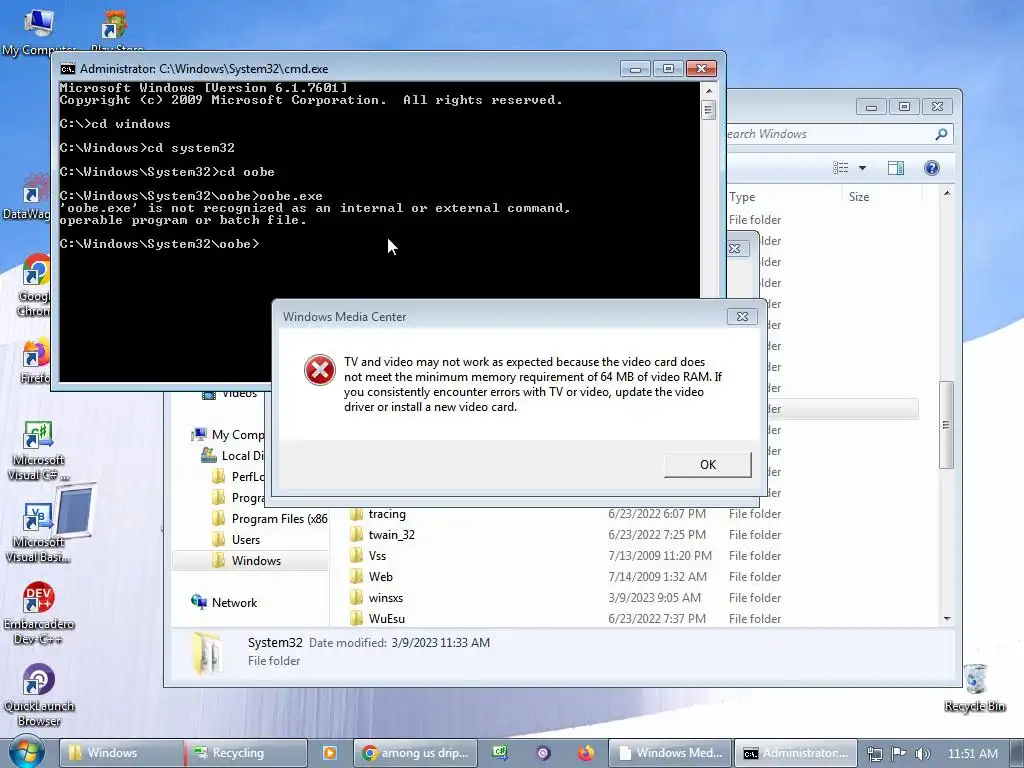Open the Recycle Bin on the desktop

pos(975,688)
